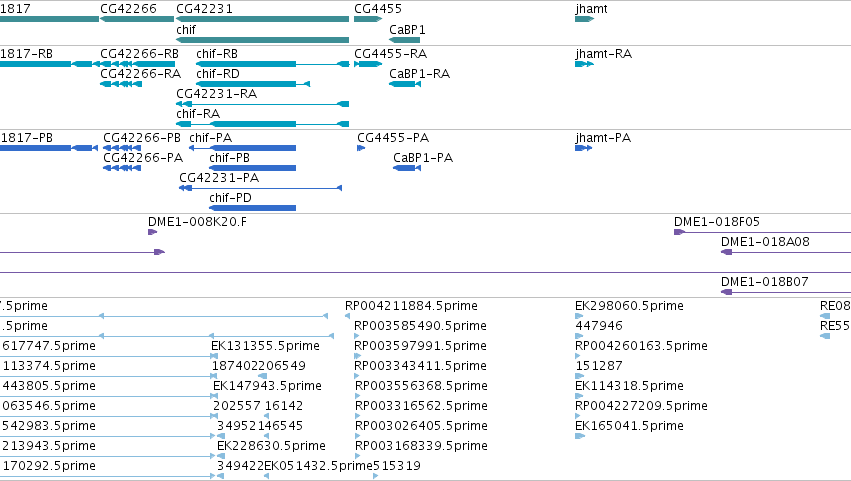Click the 063546.5prime EST label
The width and height of the screenshot is (851, 481).
[x=49, y=407]
